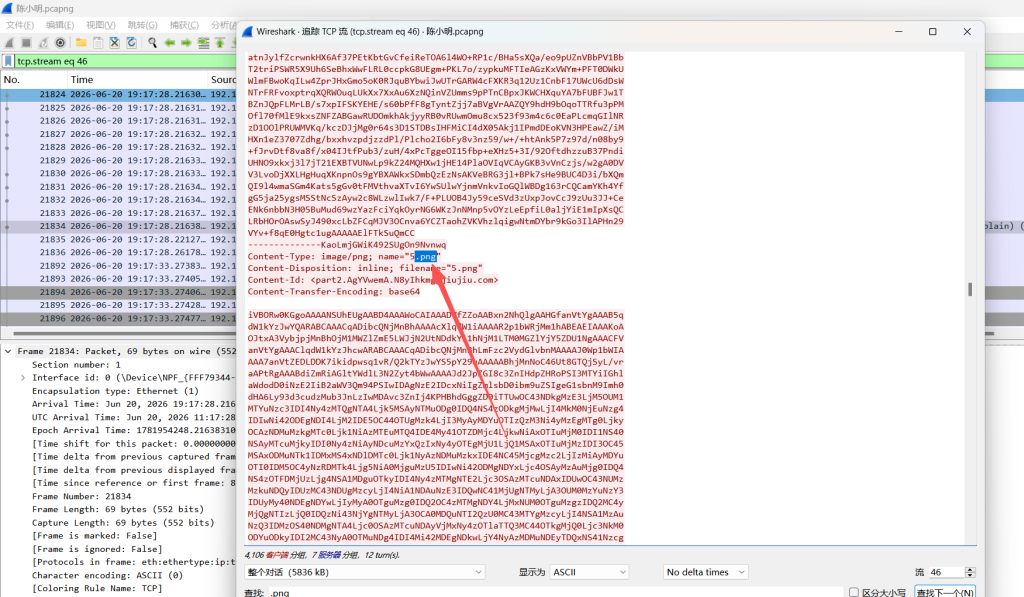Image resolution: width=1024 pixels, height=597 pixels.
Task: Open the ASCII display format dropdown
Action: [589, 572]
